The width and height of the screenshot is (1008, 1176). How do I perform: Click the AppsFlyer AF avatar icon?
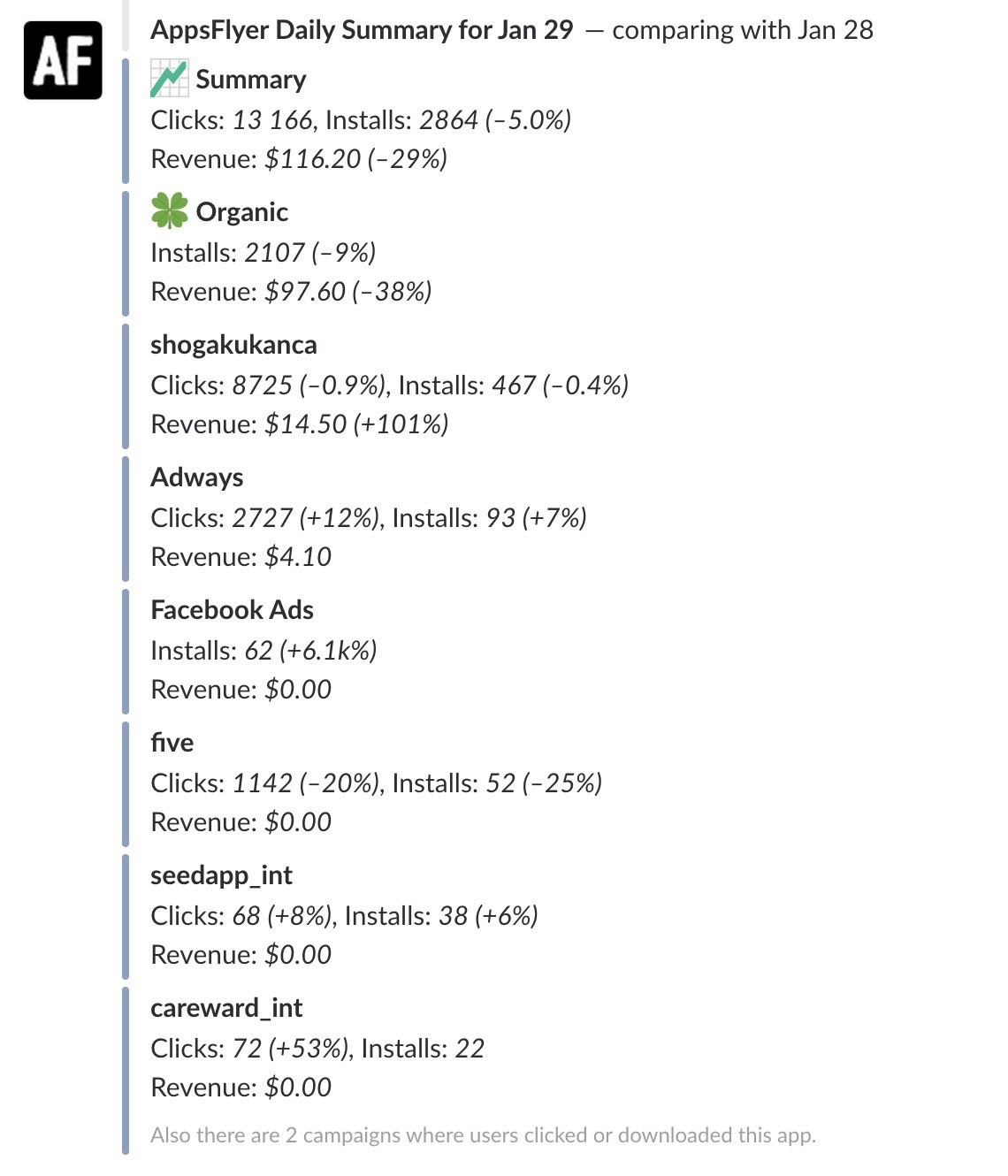coord(63,60)
